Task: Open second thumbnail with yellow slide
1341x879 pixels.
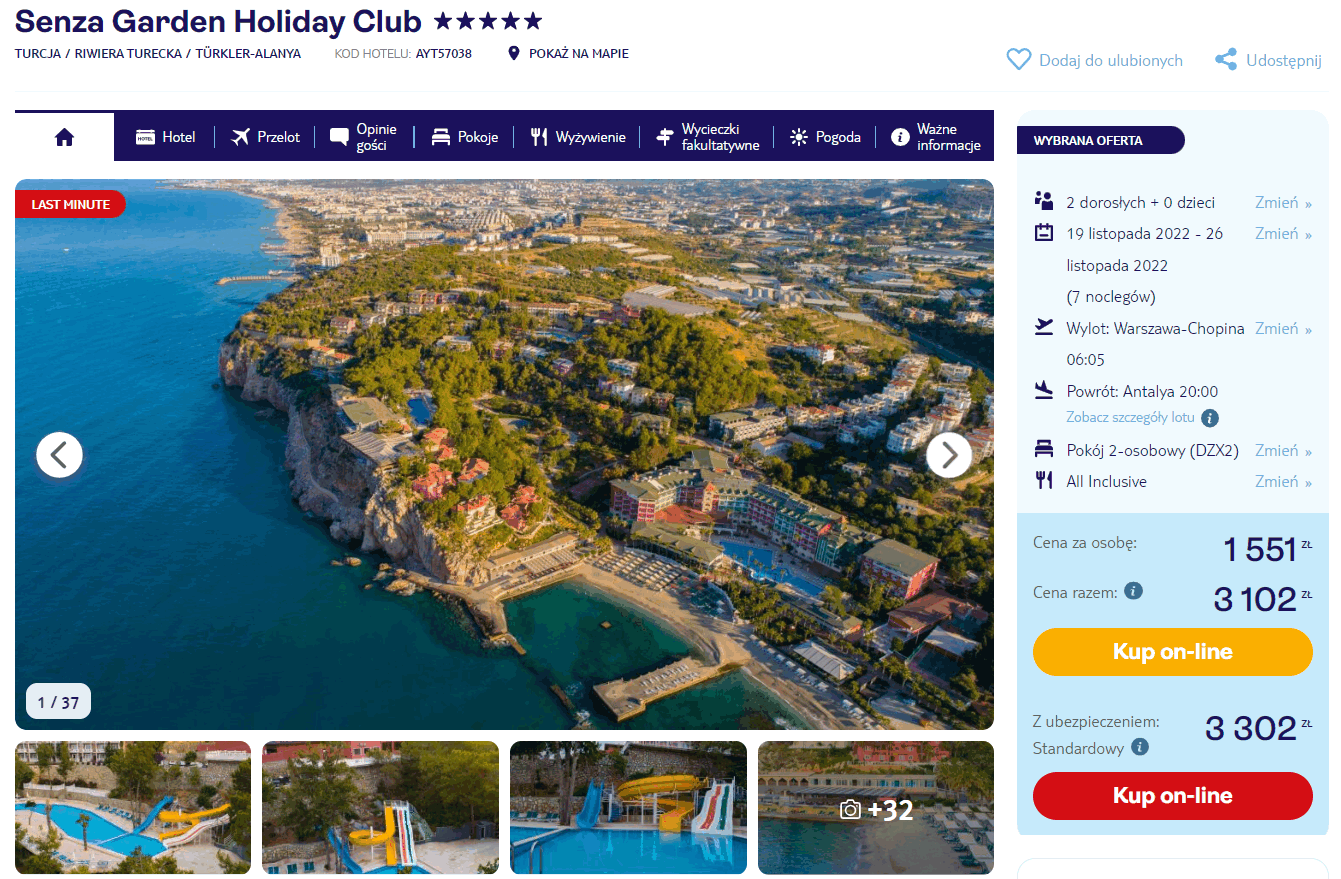Action: (380, 807)
